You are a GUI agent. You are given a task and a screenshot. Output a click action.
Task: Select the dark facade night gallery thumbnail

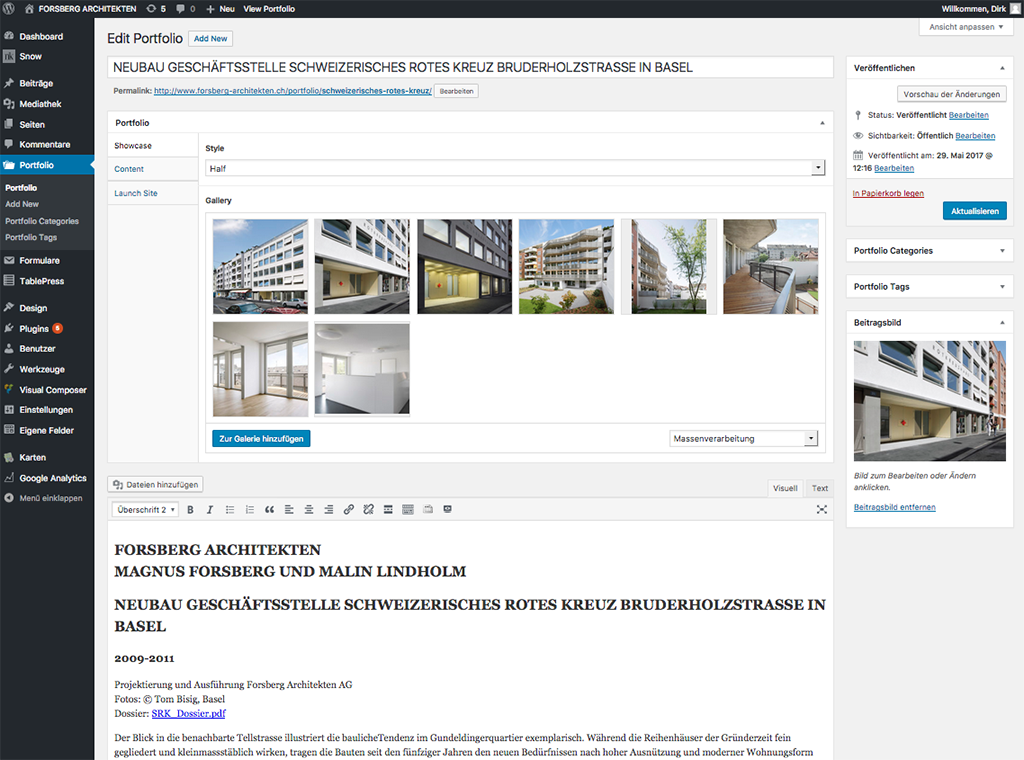tap(464, 266)
